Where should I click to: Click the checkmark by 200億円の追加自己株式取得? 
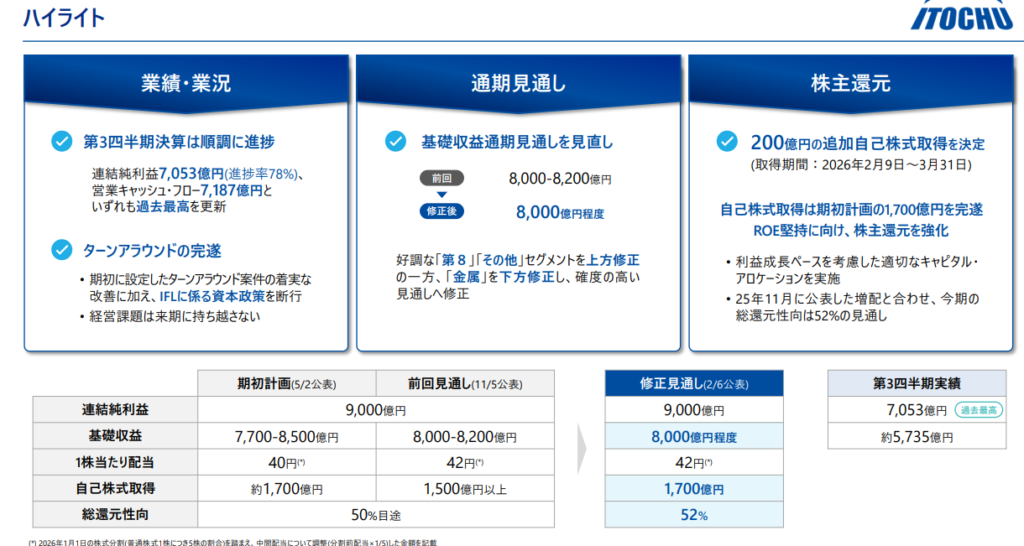(727, 141)
